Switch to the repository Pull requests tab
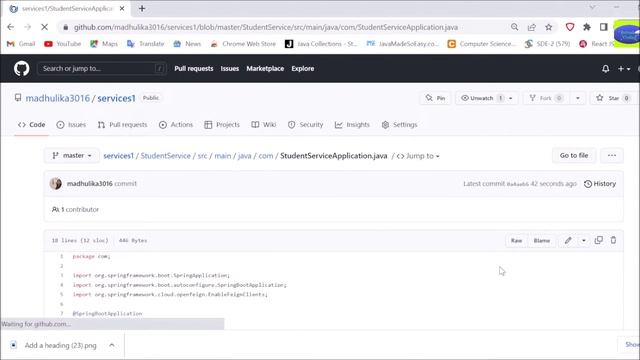The height and width of the screenshot is (360, 640). tap(122, 124)
